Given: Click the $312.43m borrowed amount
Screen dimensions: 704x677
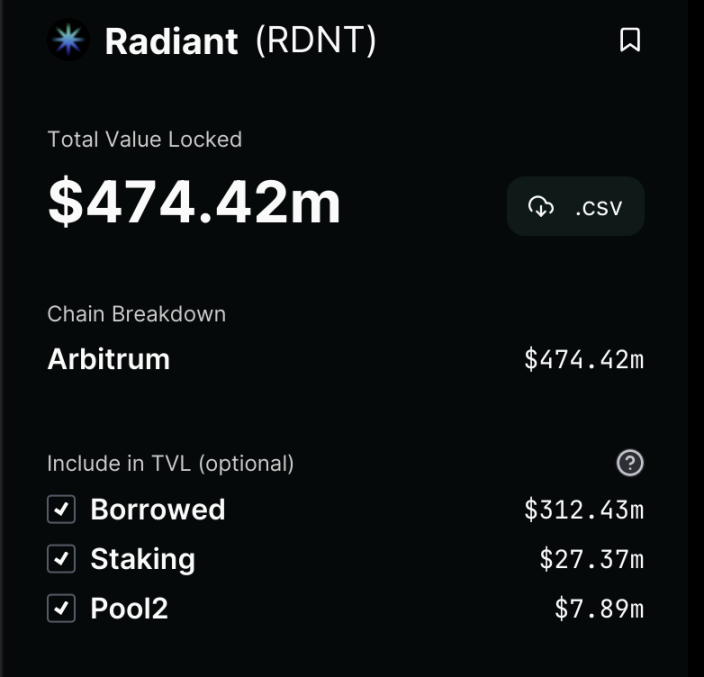Looking at the screenshot, I should click(584, 510).
